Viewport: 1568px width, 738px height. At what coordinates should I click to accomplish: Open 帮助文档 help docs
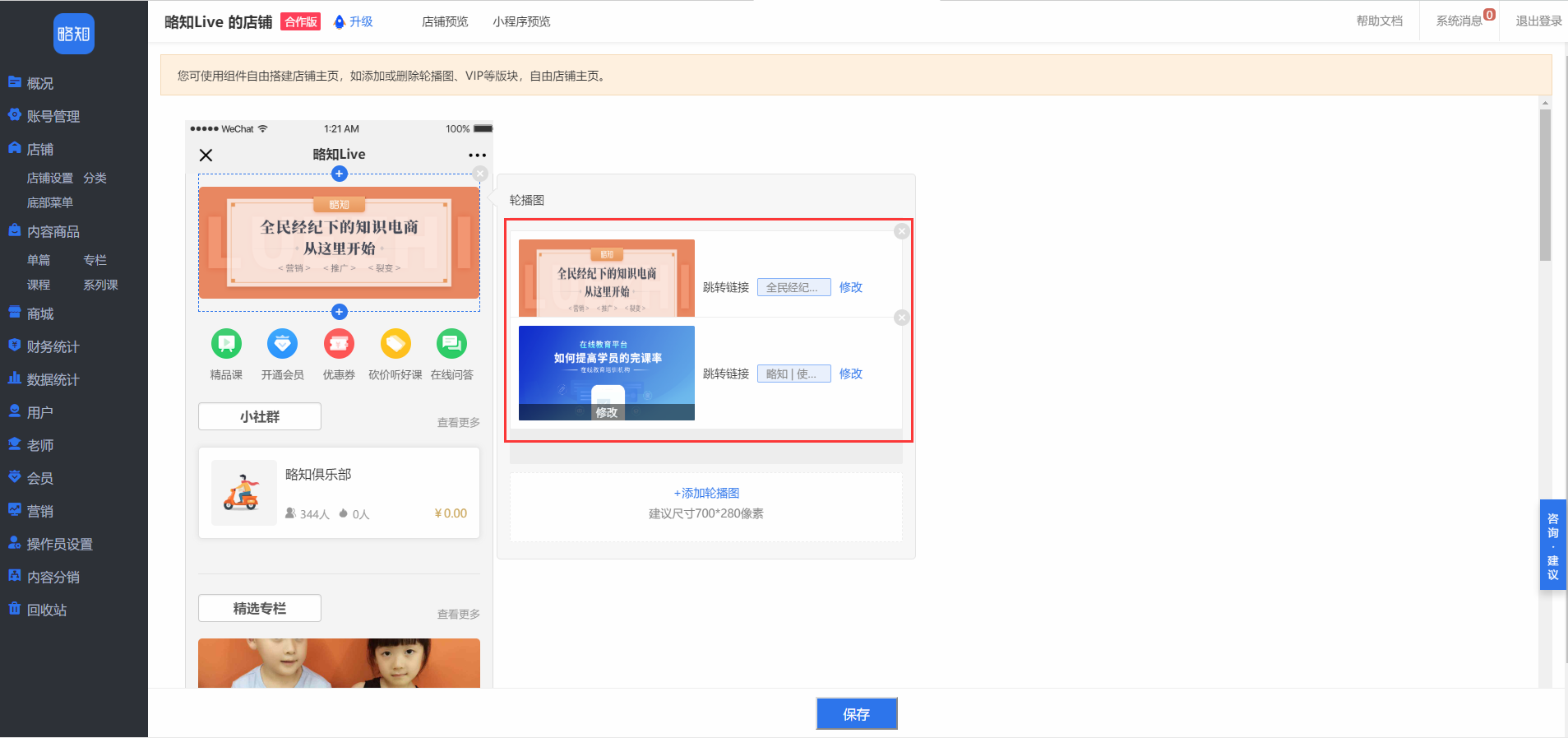click(x=1380, y=21)
